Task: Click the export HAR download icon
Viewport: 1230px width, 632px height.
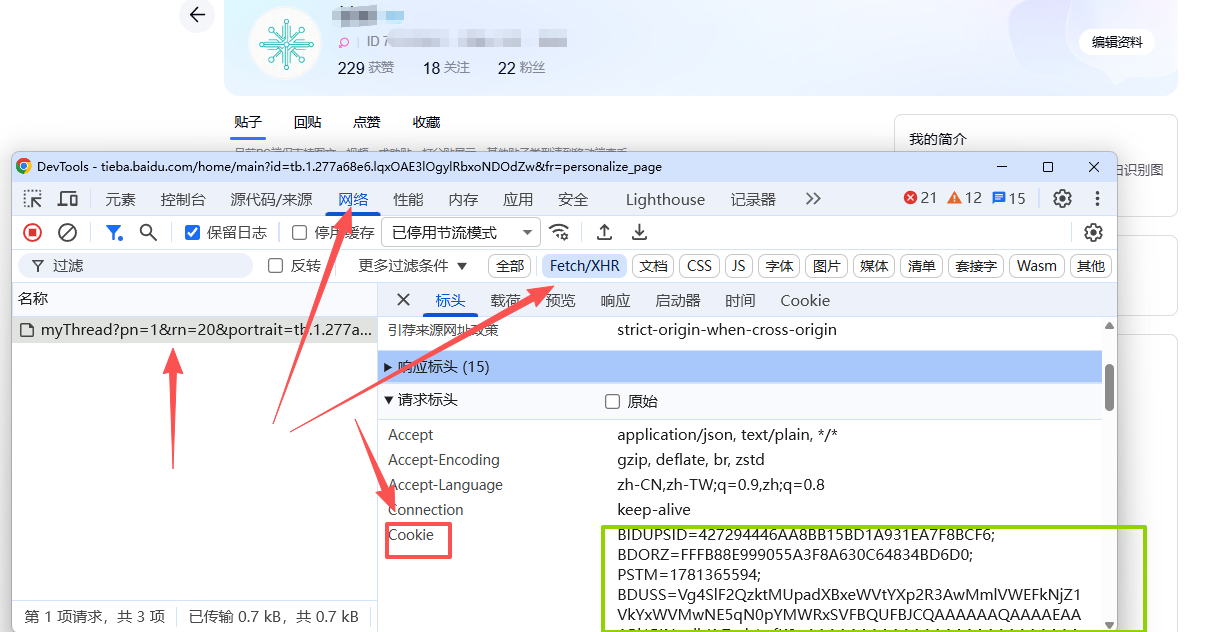Action: point(639,232)
